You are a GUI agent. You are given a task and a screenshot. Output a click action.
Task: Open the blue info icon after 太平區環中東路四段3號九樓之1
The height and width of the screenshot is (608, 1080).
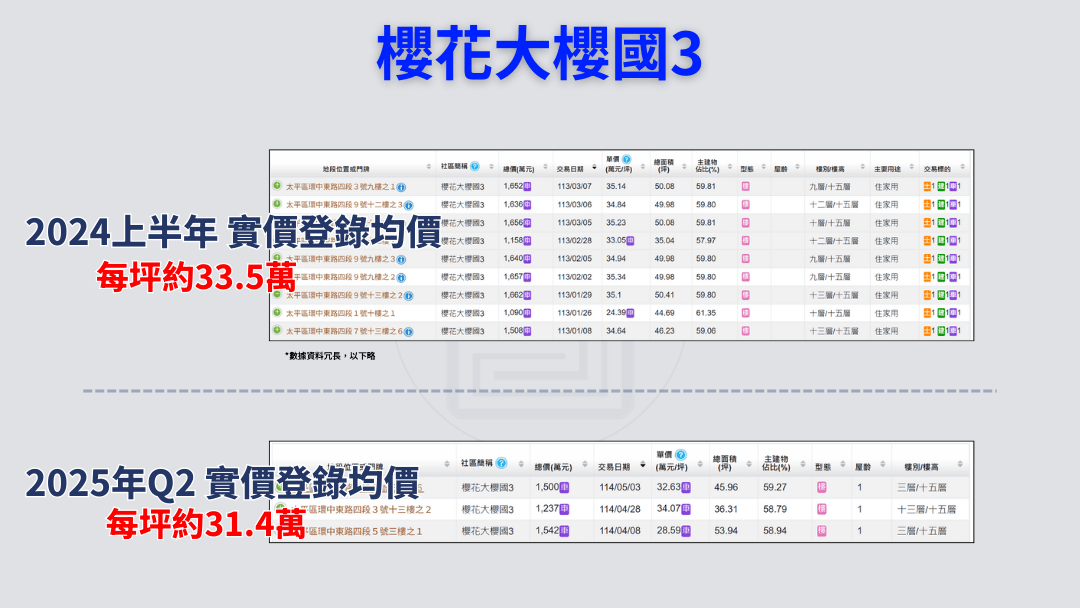[402, 188]
